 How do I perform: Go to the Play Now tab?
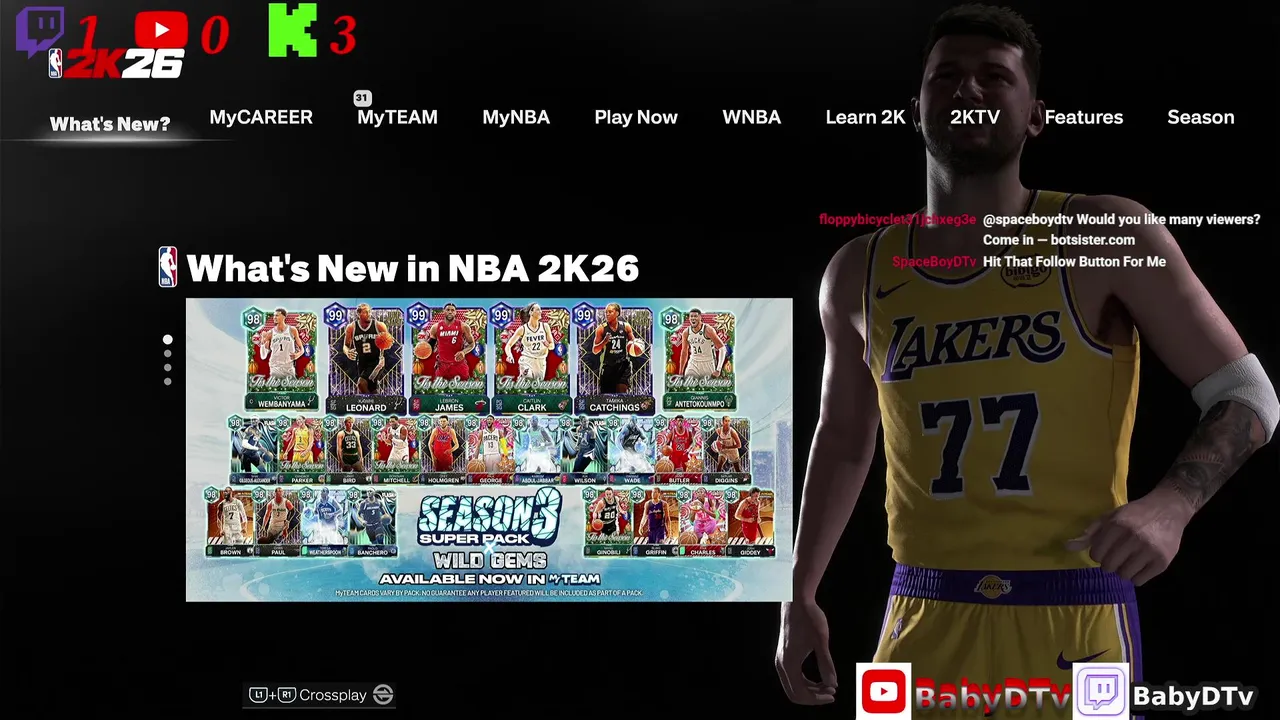[636, 117]
